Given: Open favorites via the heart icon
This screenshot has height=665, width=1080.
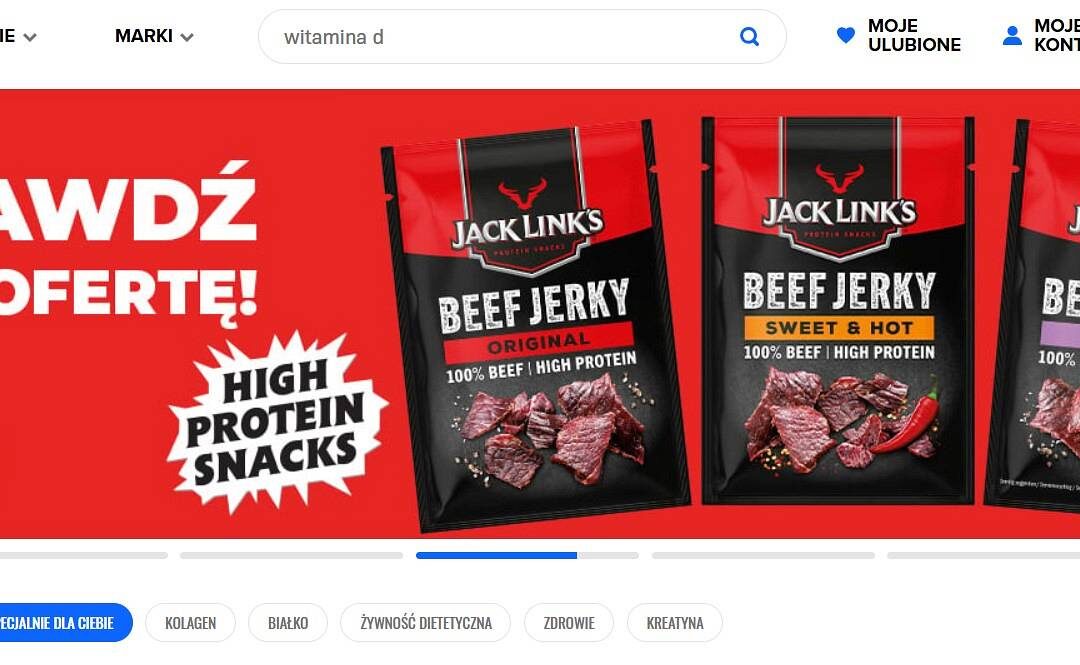Looking at the screenshot, I should [846, 35].
